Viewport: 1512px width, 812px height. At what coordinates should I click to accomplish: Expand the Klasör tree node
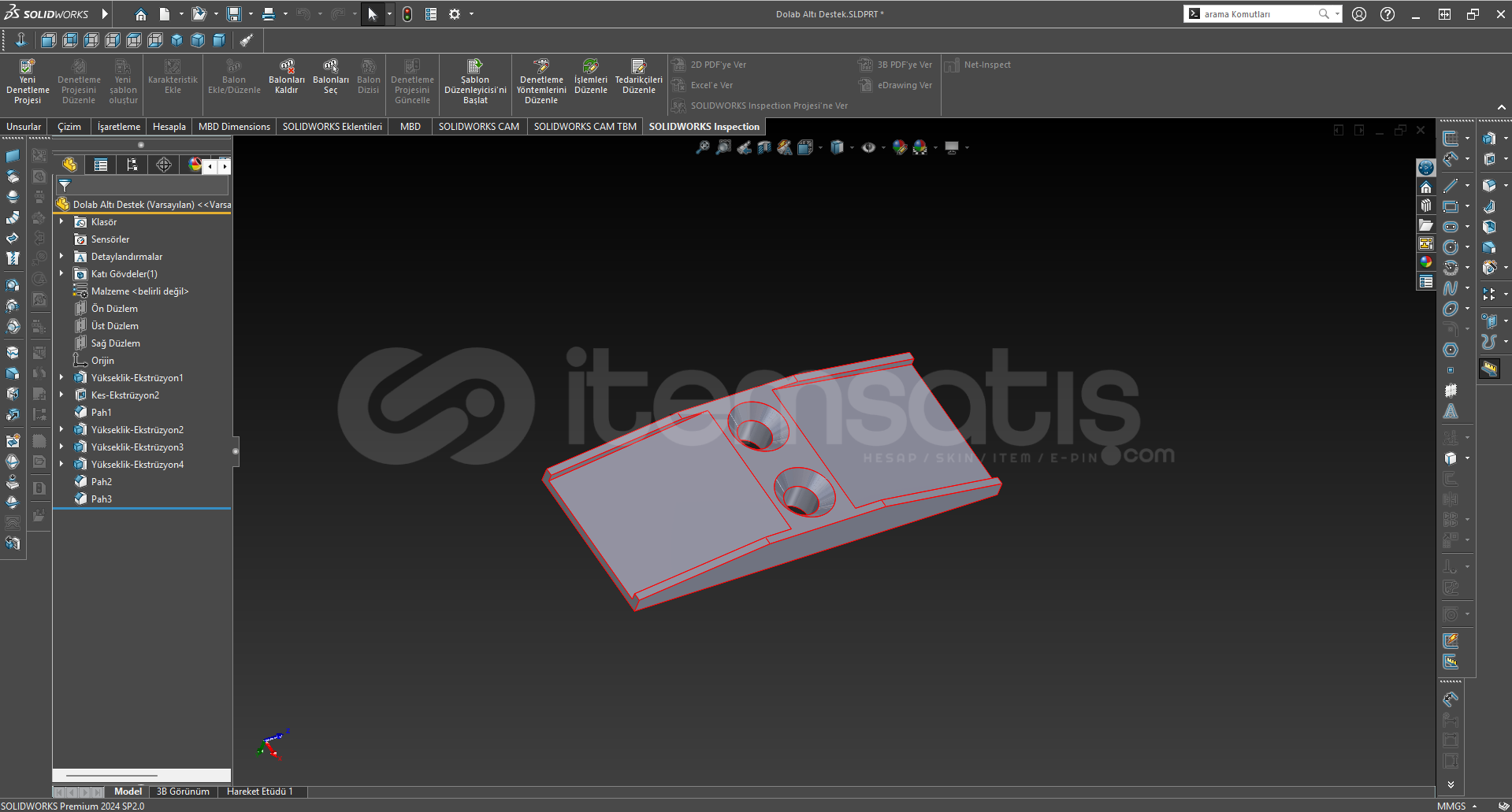(61, 222)
